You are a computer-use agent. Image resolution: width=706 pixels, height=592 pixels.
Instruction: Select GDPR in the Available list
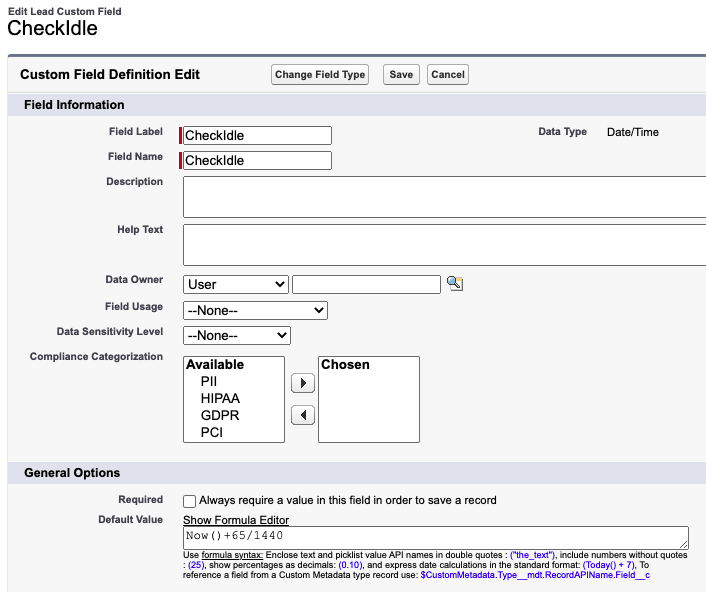click(x=220, y=415)
